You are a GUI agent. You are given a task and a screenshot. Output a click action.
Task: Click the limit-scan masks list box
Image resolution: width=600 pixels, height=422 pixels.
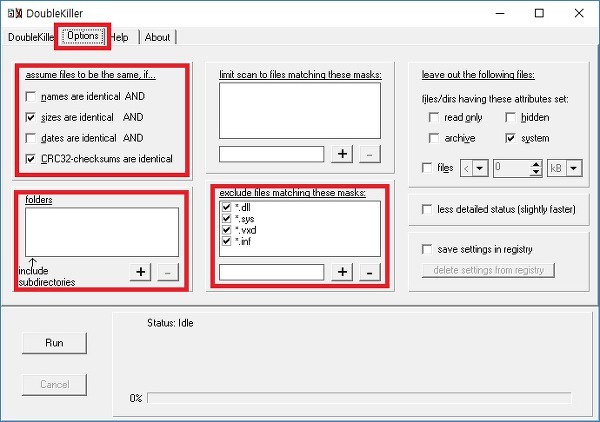tap(300, 111)
